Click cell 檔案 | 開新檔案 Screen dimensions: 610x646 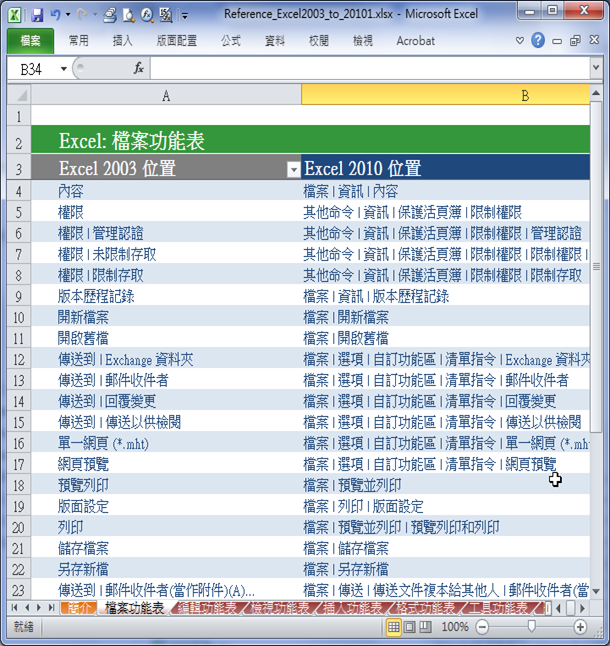coord(445,318)
